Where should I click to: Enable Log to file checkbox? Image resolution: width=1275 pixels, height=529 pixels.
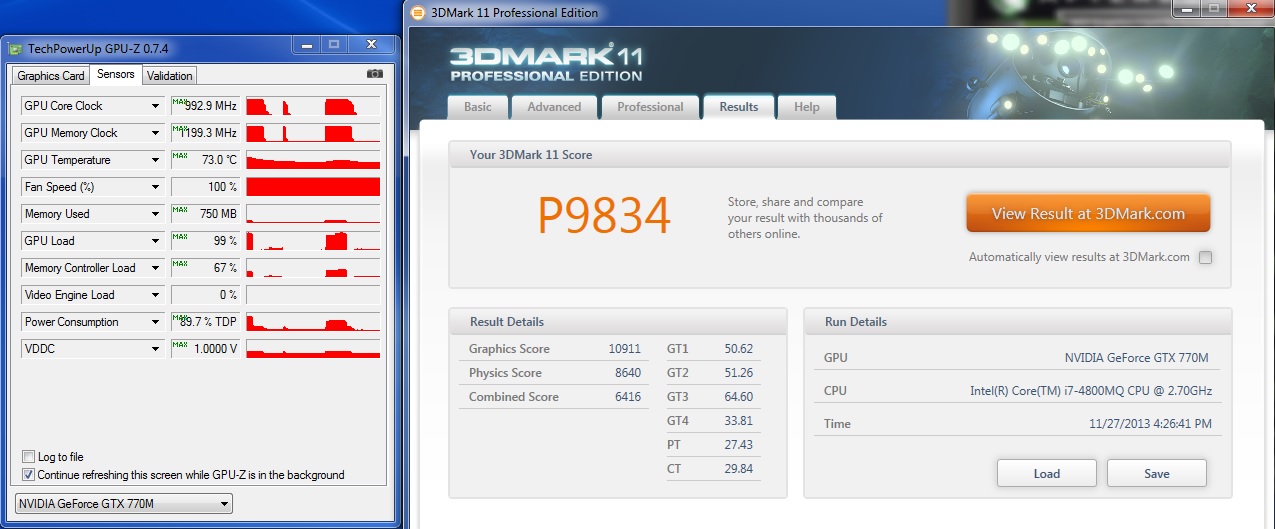coord(29,457)
